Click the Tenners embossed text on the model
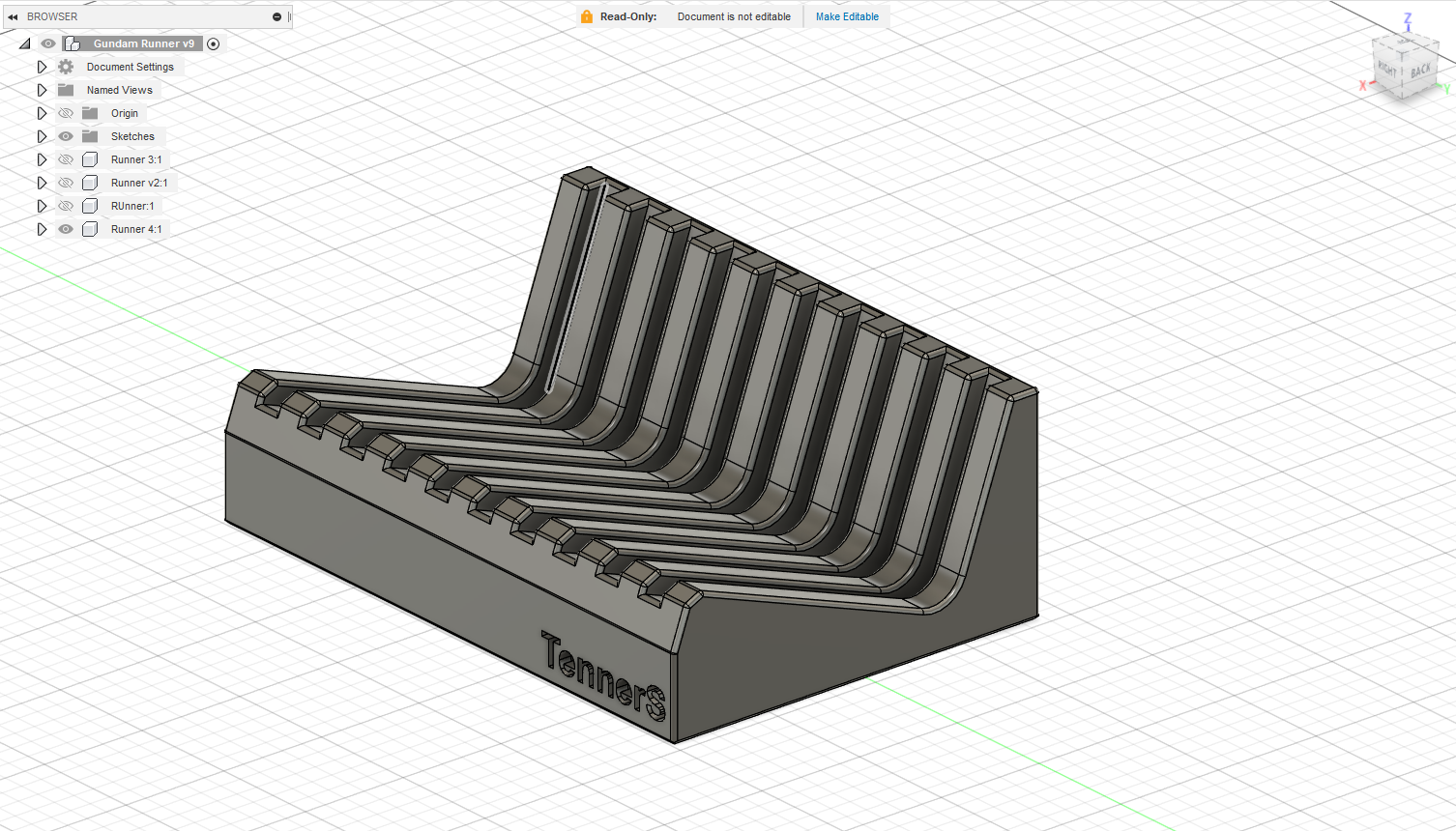This screenshot has width=1456, height=831. (x=604, y=676)
